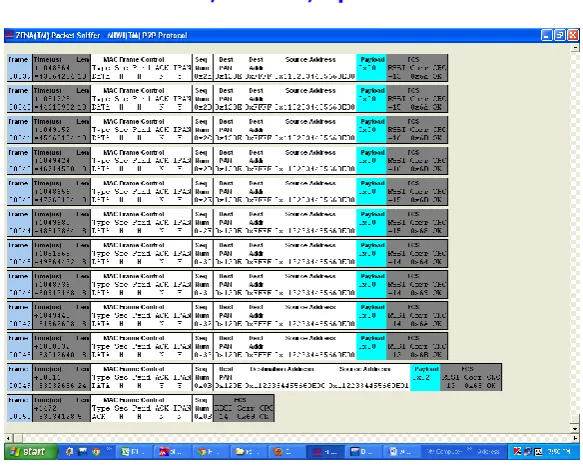Open the Address toolbar in the taskbar
The height and width of the screenshot is (468, 583).
[489, 452]
